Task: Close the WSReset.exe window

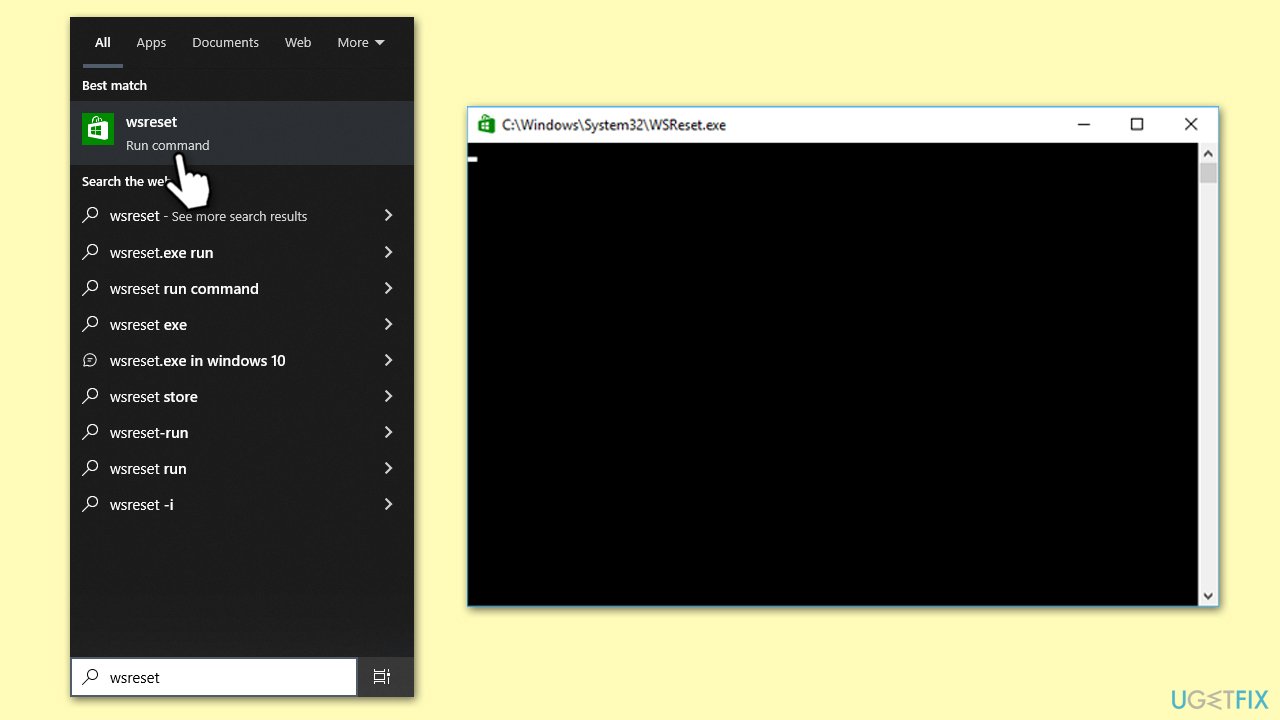Action: [1191, 124]
